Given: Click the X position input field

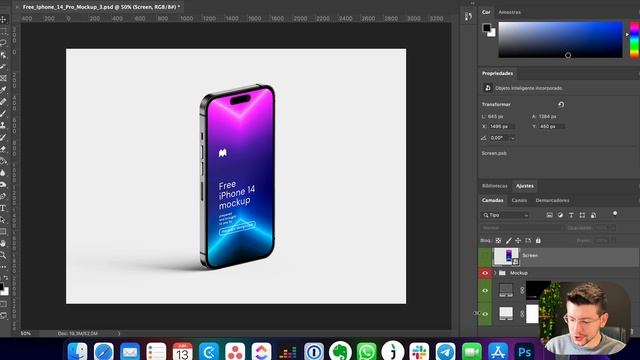Looking at the screenshot, I should tap(502, 127).
